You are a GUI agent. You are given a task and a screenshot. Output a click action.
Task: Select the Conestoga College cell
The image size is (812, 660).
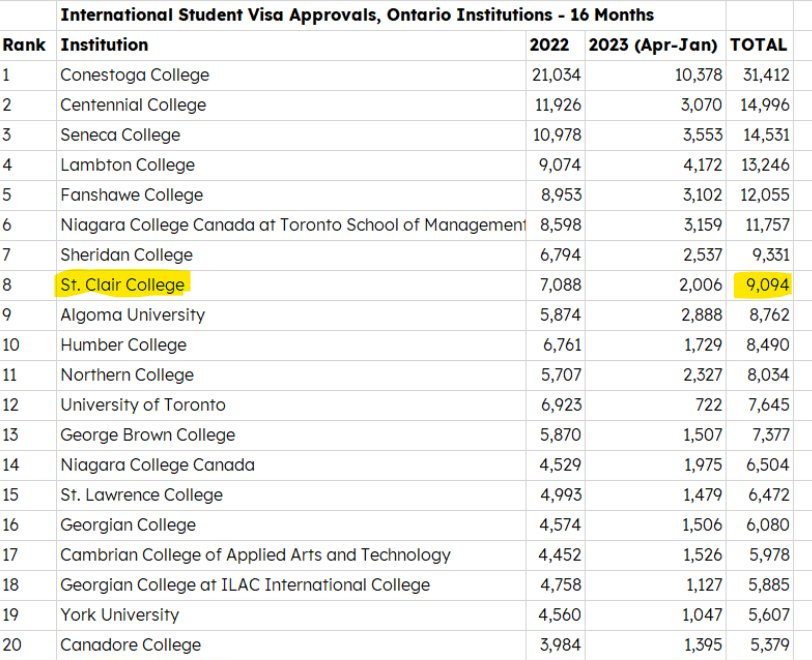coord(291,75)
